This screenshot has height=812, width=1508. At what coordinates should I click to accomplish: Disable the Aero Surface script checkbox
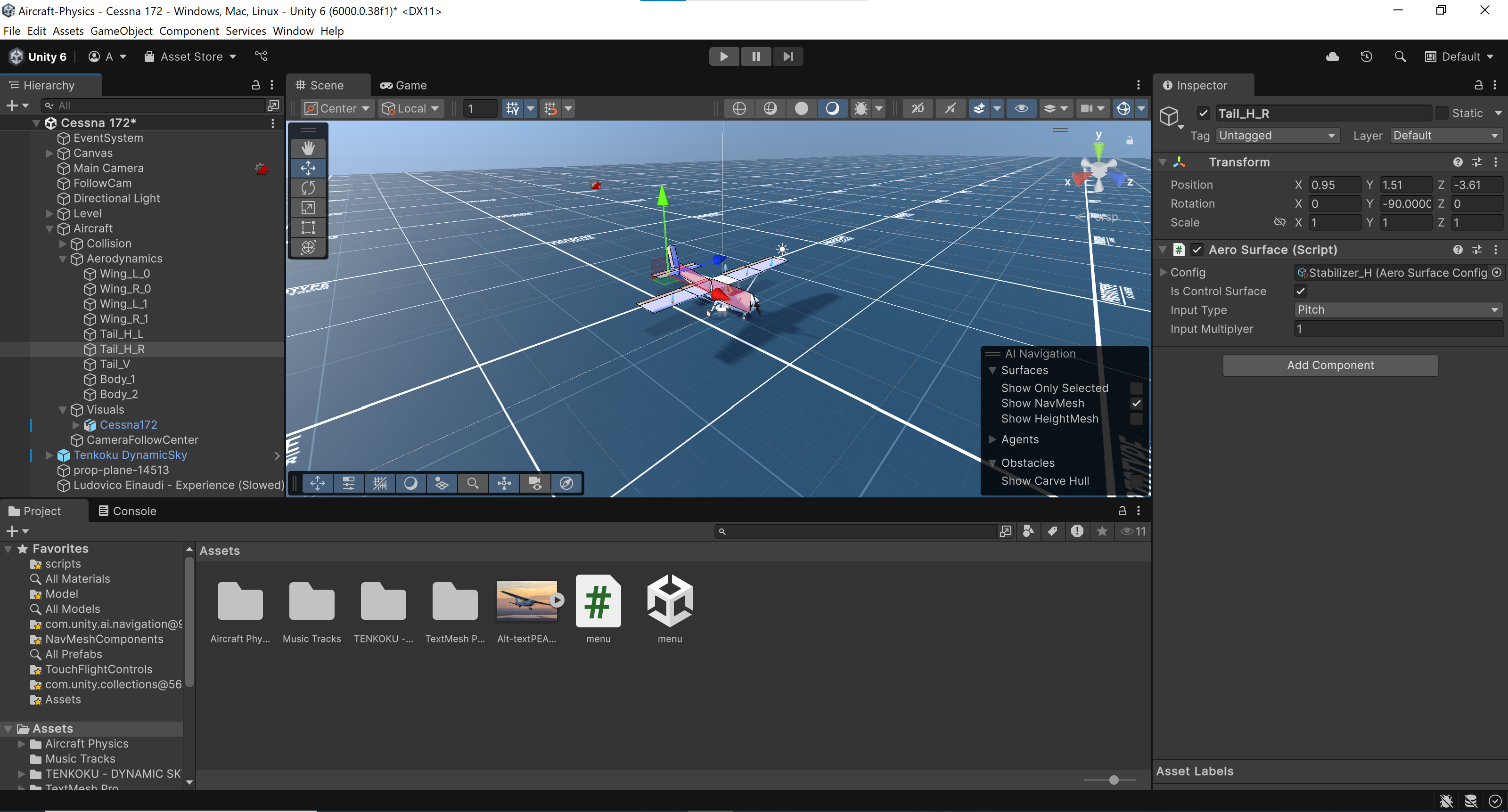pos(1197,250)
